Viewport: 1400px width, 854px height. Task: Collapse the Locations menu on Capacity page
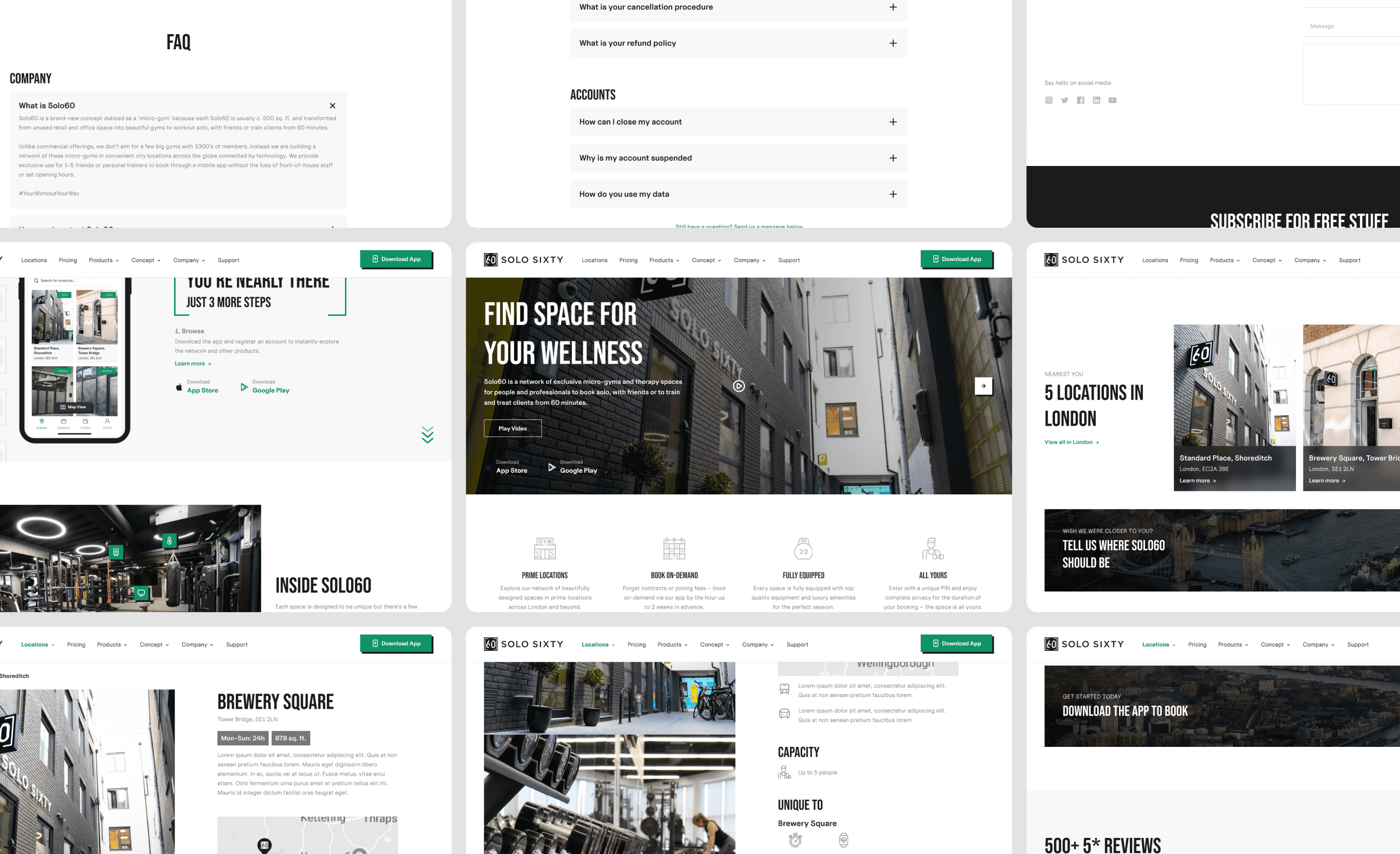pos(598,644)
